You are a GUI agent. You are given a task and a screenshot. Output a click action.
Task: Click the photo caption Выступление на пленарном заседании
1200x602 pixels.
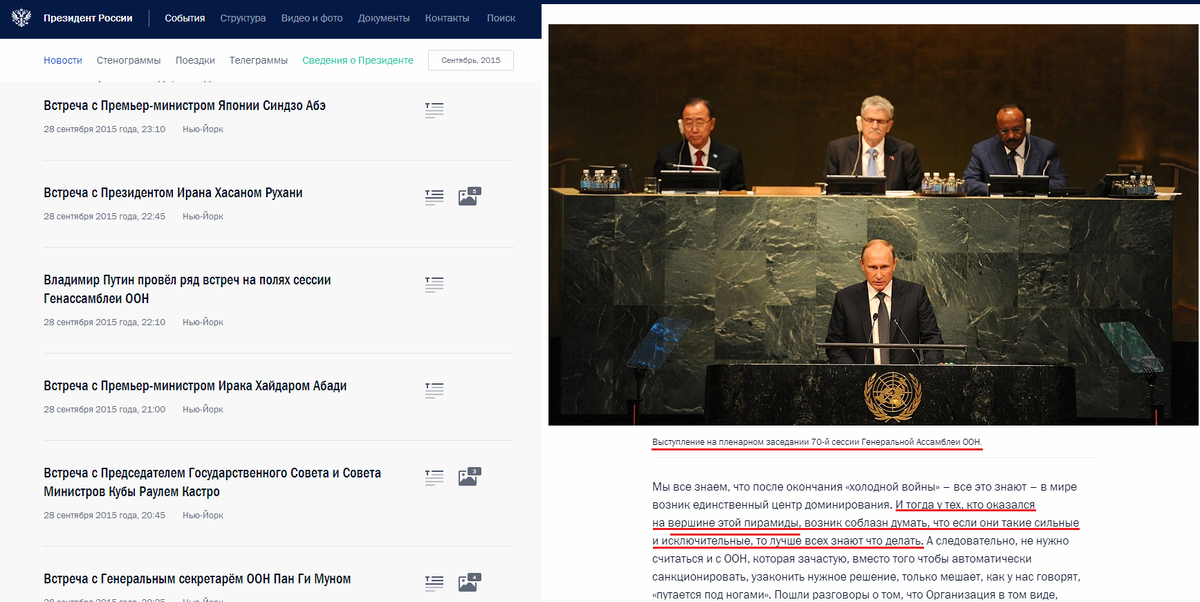[x=817, y=442]
